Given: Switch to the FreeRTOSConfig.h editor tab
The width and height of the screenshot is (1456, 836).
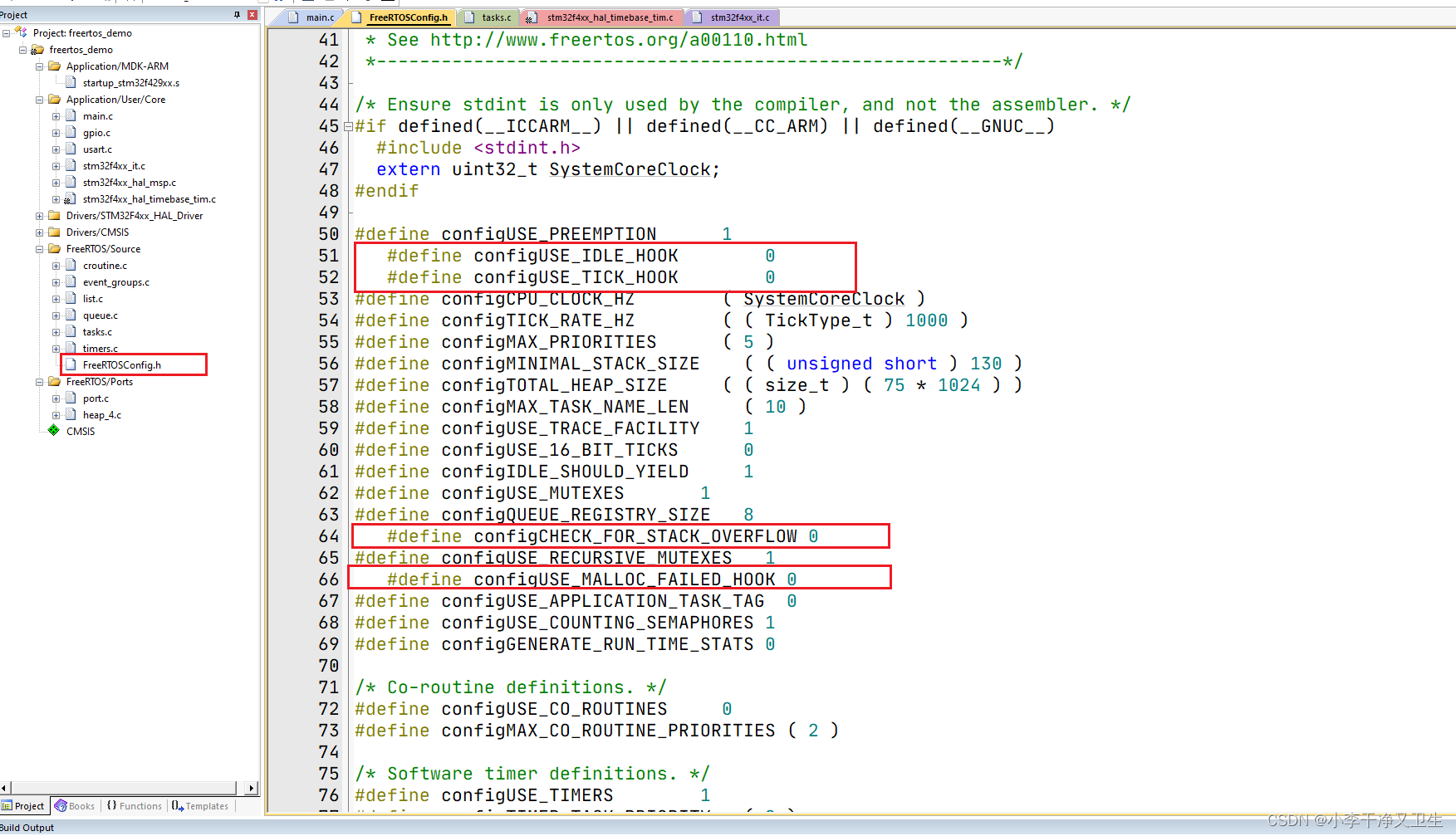Looking at the screenshot, I should point(403,17).
